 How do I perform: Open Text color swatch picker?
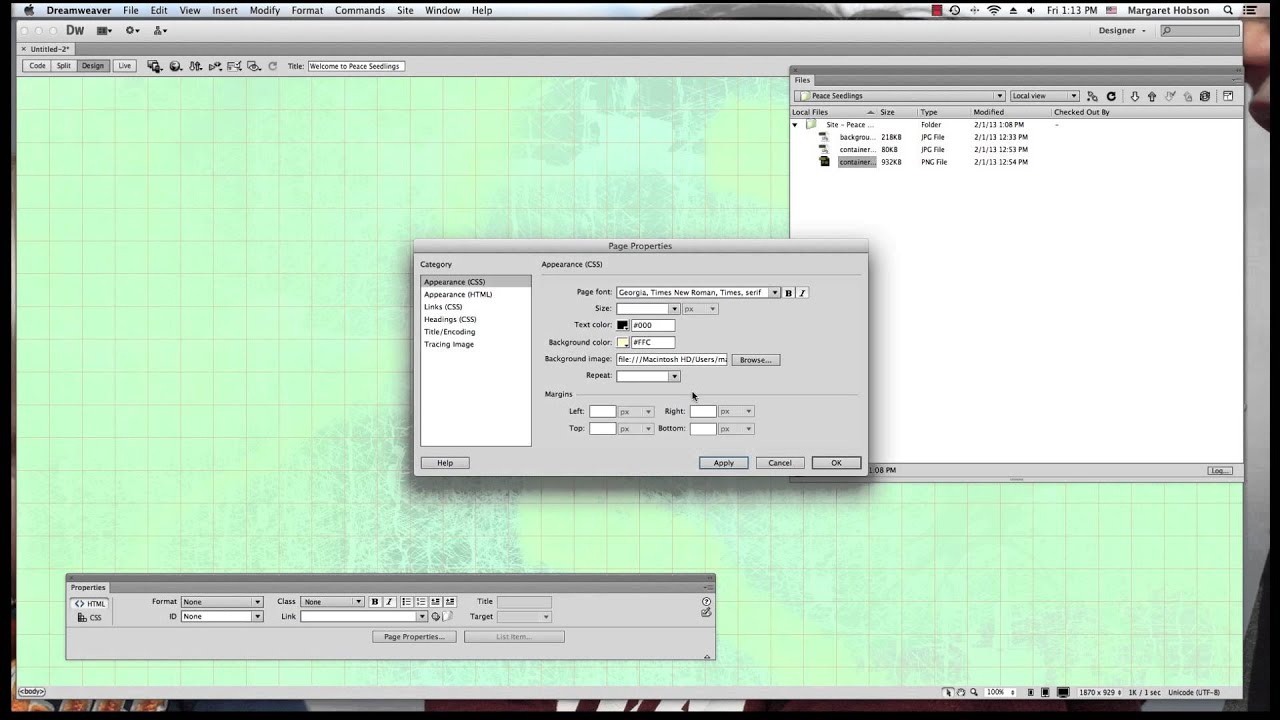[623, 325]
